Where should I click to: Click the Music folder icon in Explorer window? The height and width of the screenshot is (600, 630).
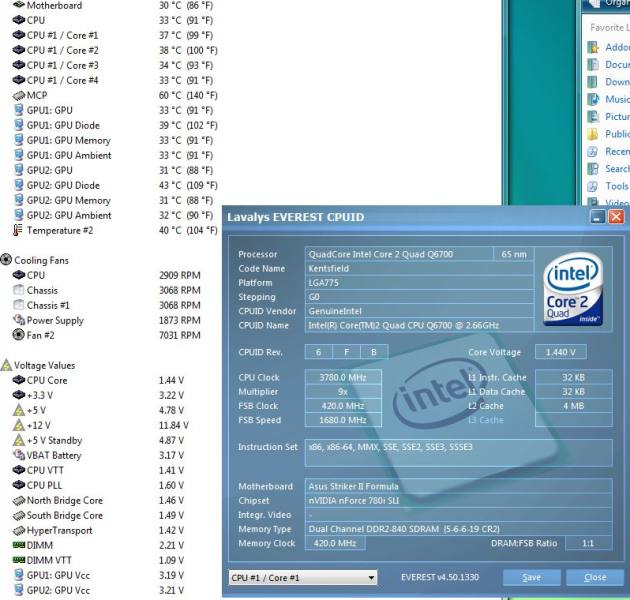pyautogui.click(x=593, y=99)
